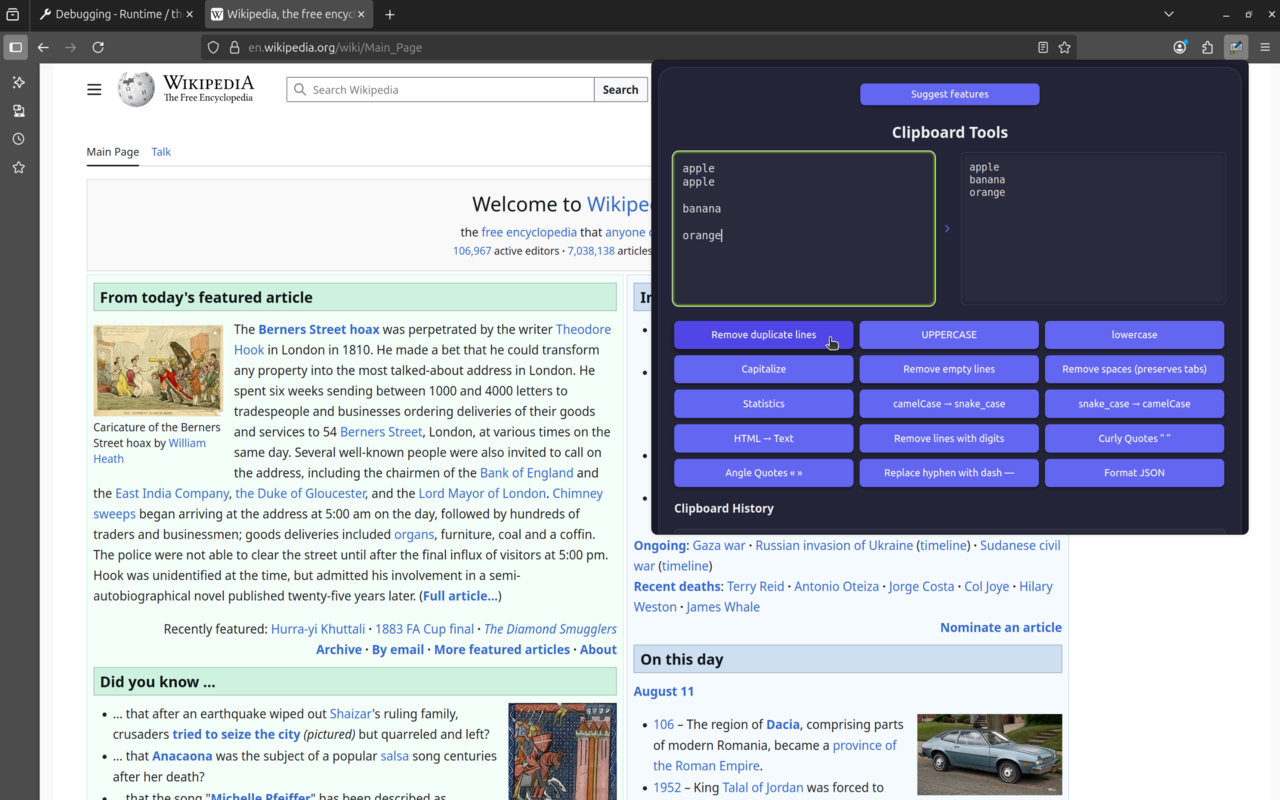Open synced tabs in the sidebar
This screenshot has height=800, width=1280.
pos(18,111)
